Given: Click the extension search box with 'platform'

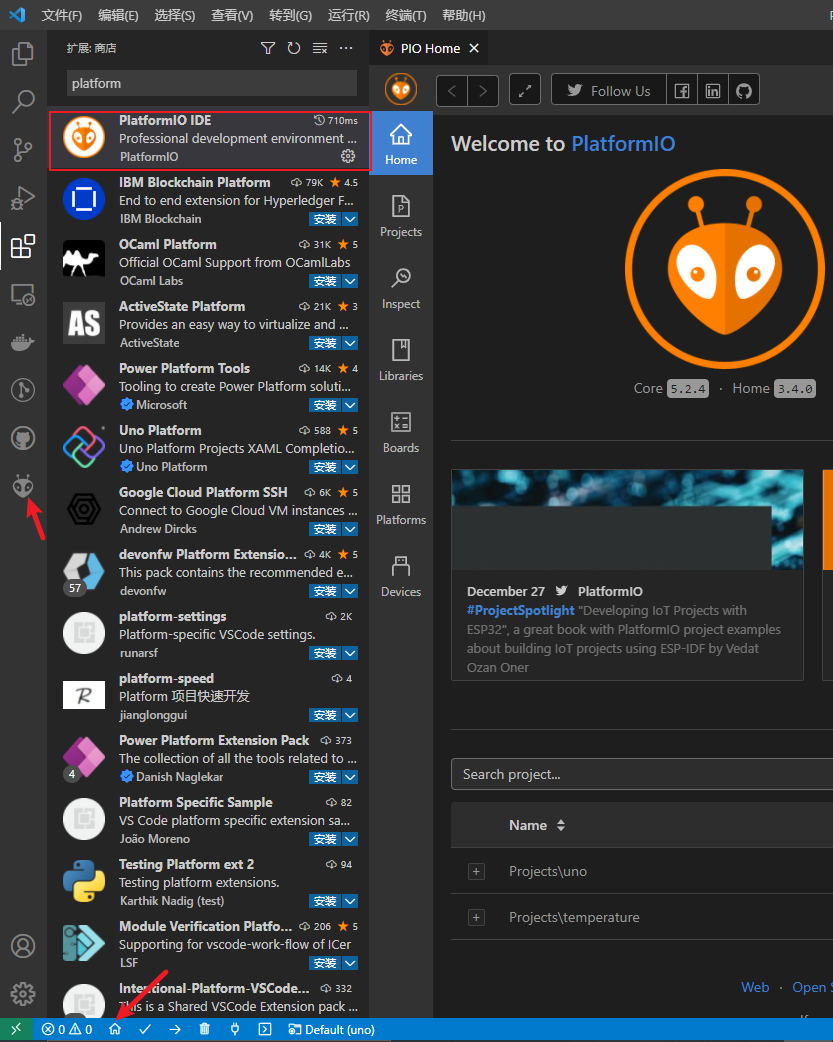Looking at the screenshot, I should point(212,84).
